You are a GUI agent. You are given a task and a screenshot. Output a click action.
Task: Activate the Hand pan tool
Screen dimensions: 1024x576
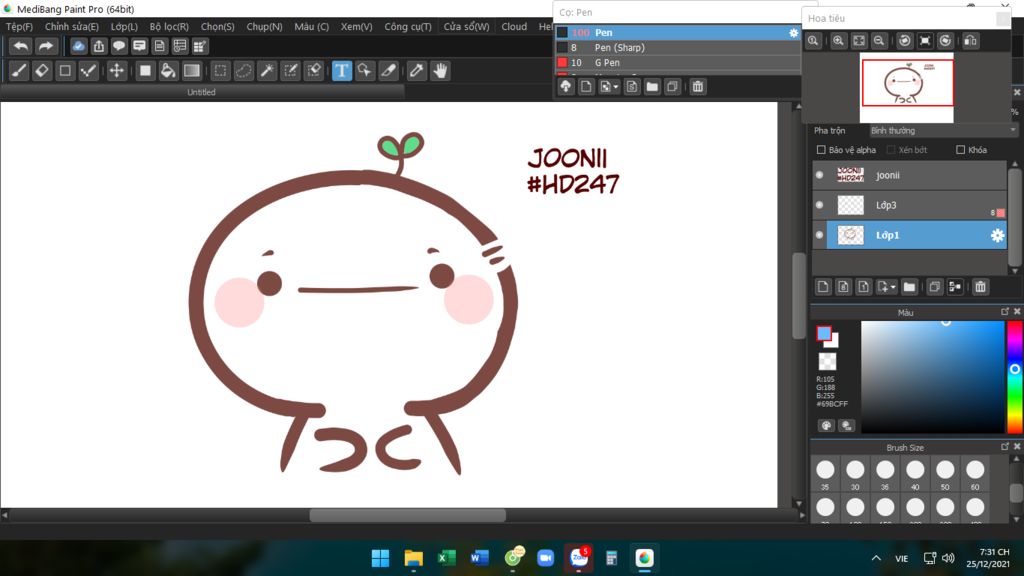(x=440, y=71)
